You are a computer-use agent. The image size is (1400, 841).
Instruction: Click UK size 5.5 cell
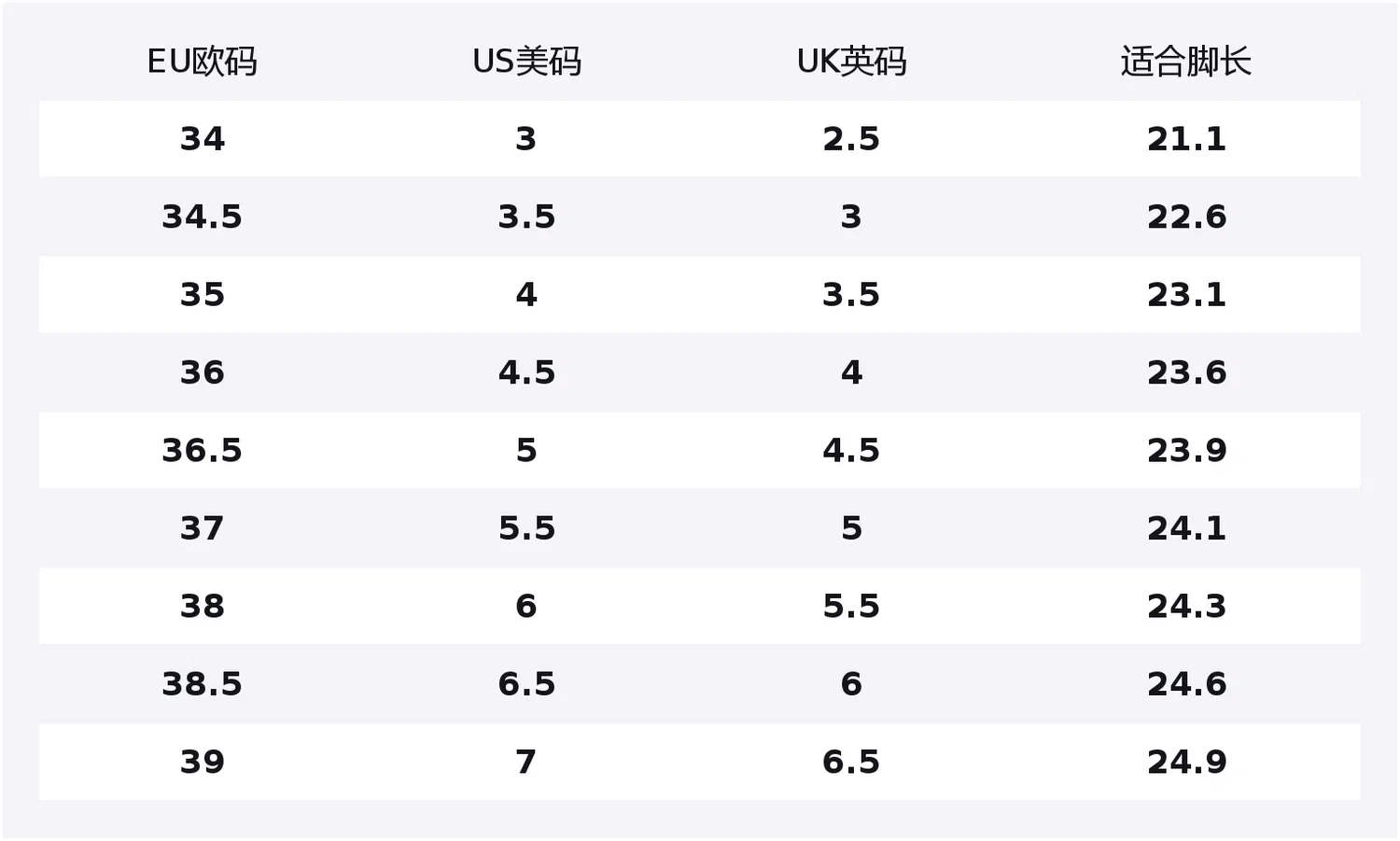point(851,606)
